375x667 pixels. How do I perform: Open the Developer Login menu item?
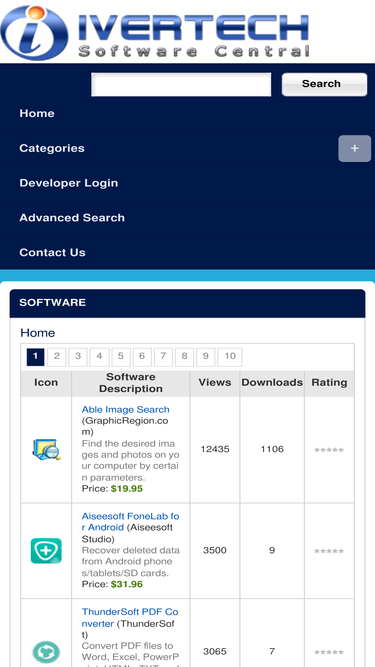(69, 183)
